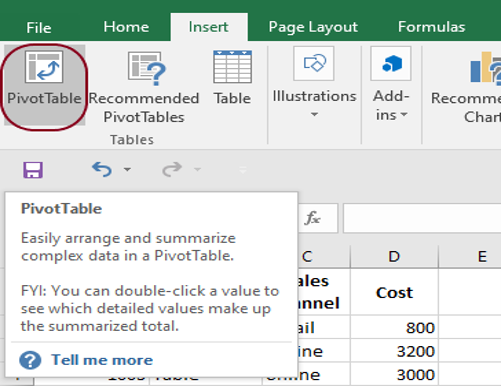Switch to the File tab
Image resolution: width=501 pixels, height=386 pixels.
click(39, 27)
